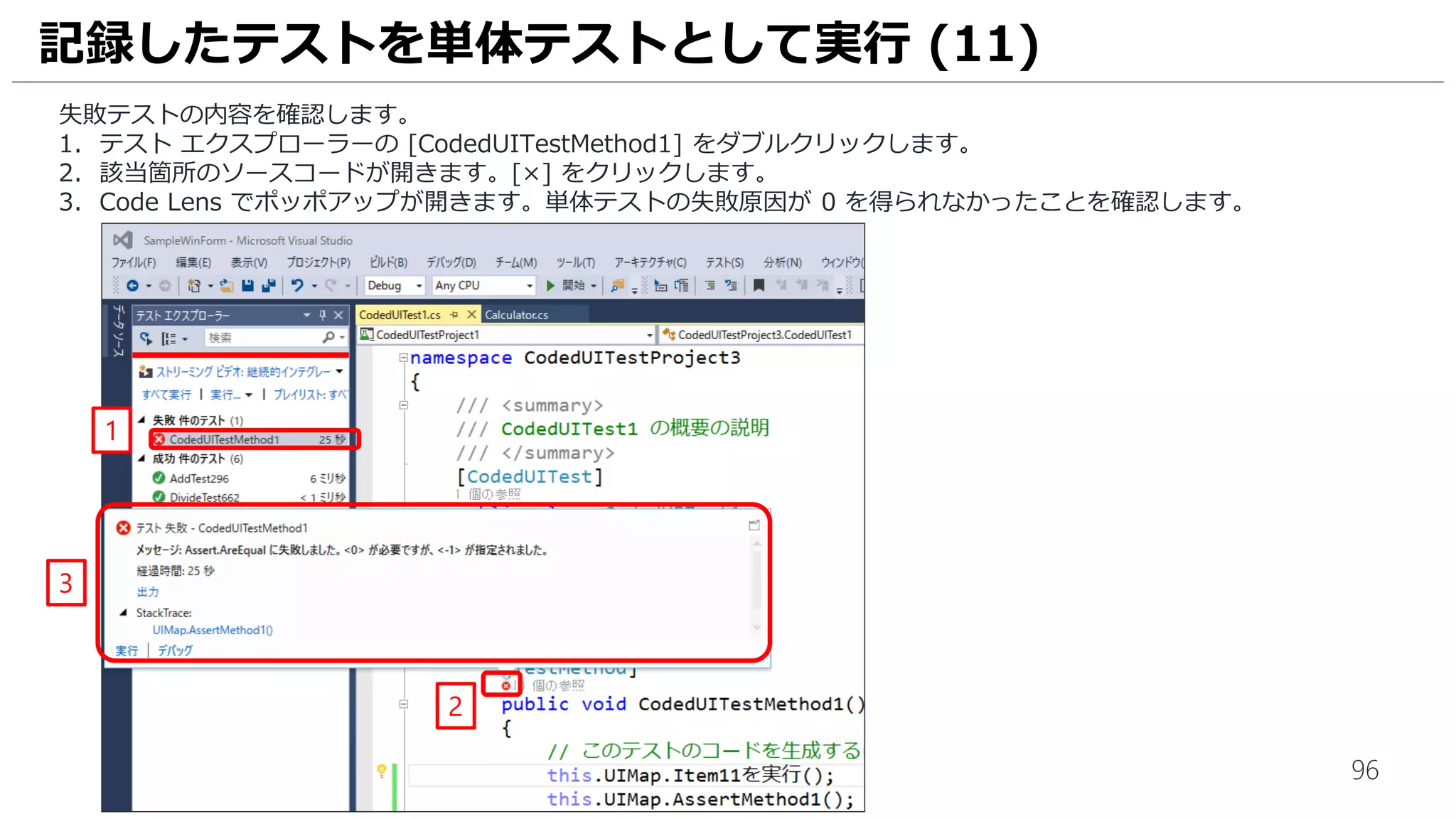
Task: Select the DivideTest662 test row
Action: [249, 497]
